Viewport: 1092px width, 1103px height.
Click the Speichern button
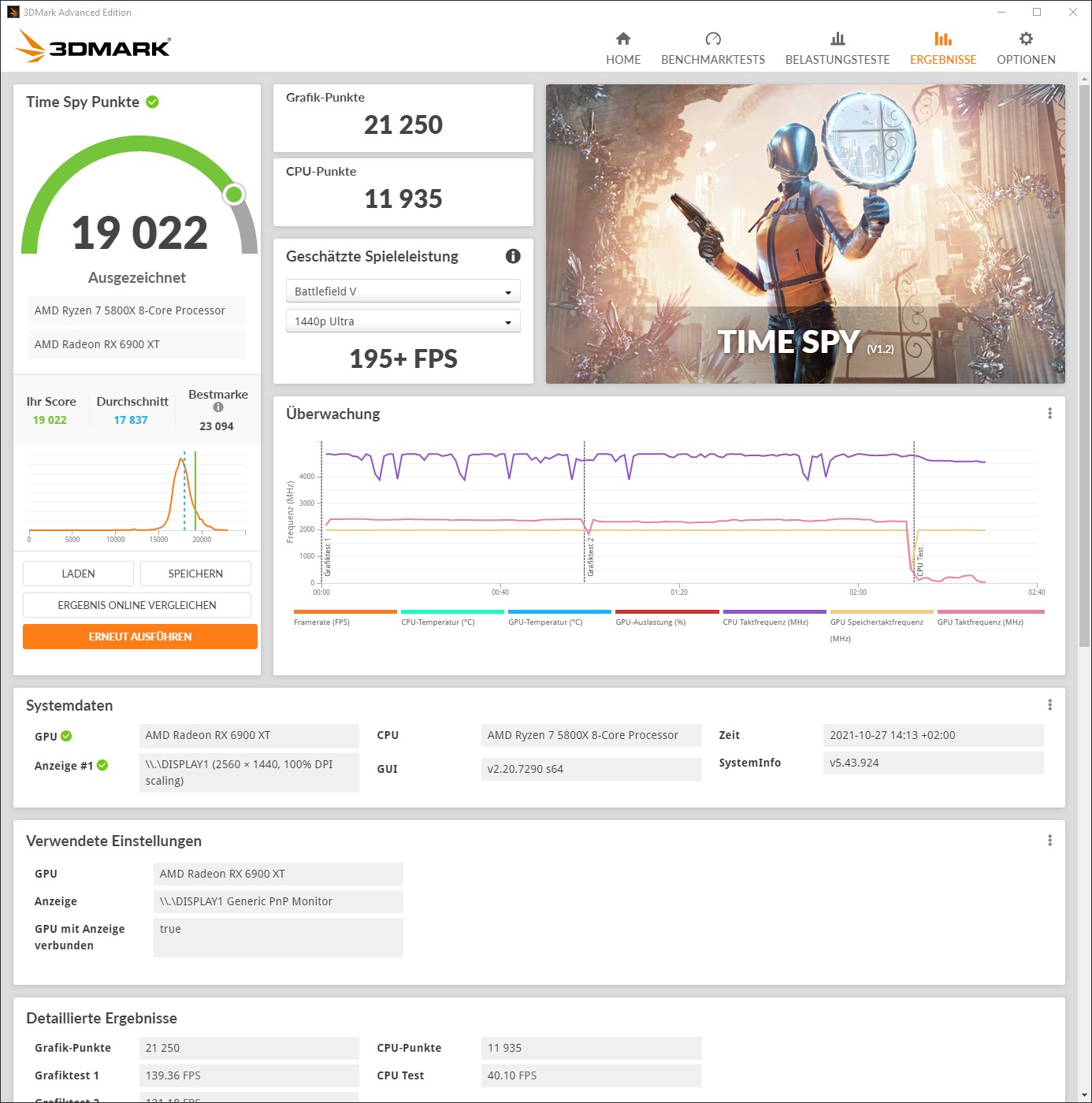click(x=195, y=574)
